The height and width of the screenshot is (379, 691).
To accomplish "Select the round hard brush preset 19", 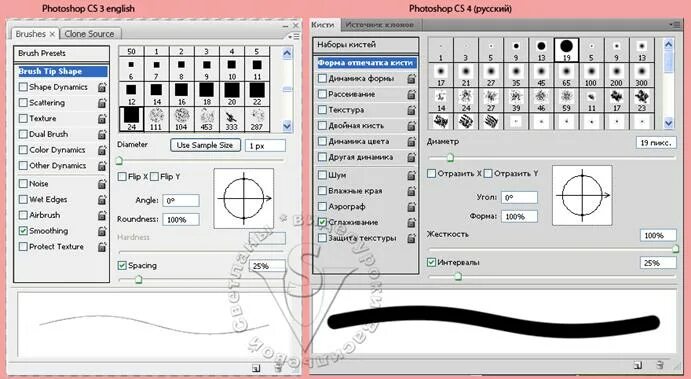I will (x=566, y=49).
